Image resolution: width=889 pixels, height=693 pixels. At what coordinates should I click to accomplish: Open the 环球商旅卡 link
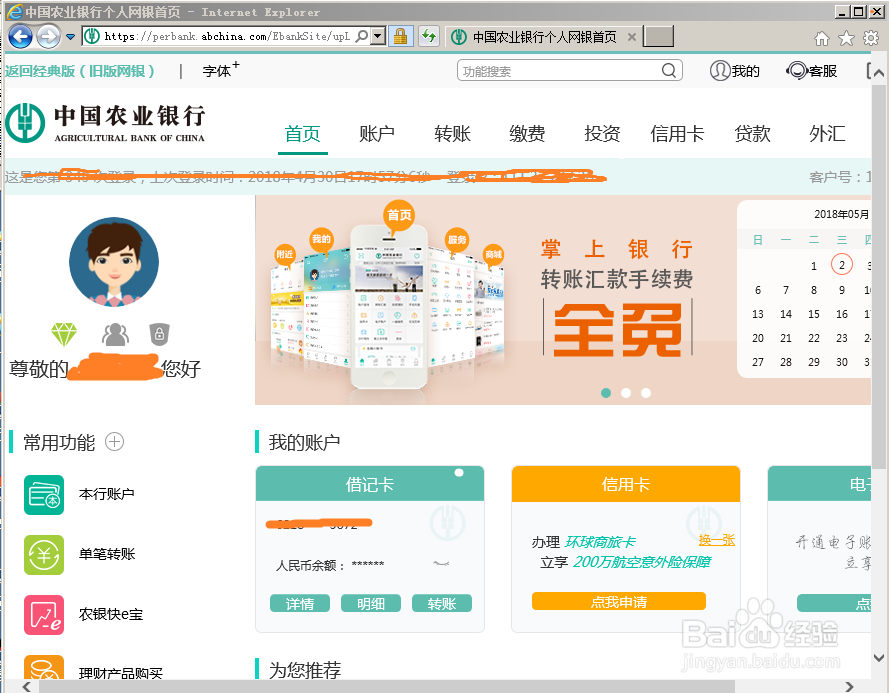pos(600,542)
